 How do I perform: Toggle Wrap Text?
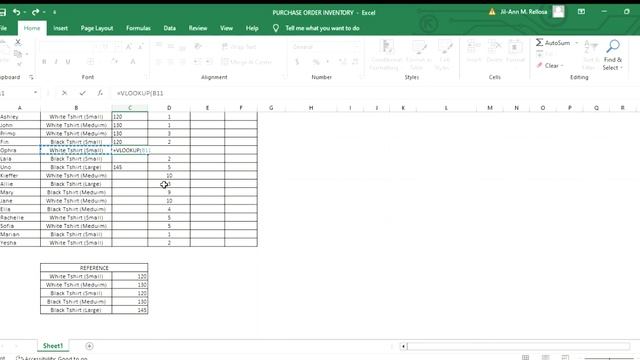(239, 47)
